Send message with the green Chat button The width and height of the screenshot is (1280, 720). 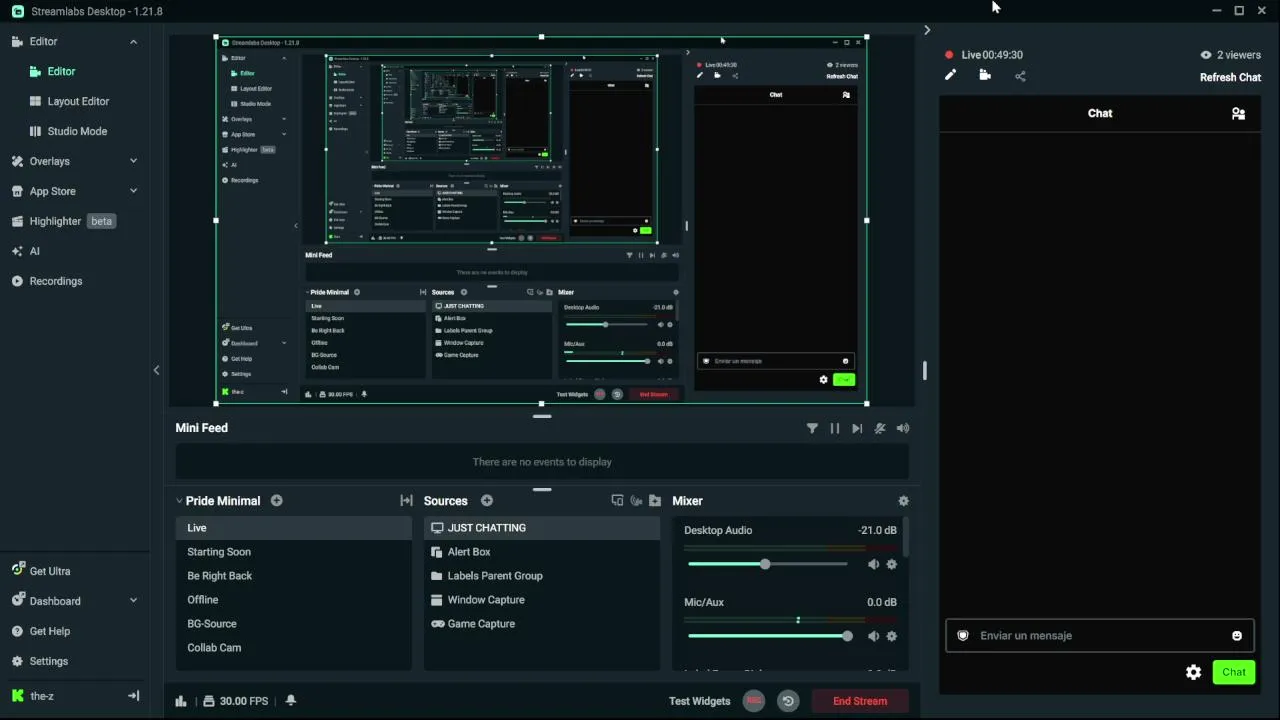(1233, 672)
